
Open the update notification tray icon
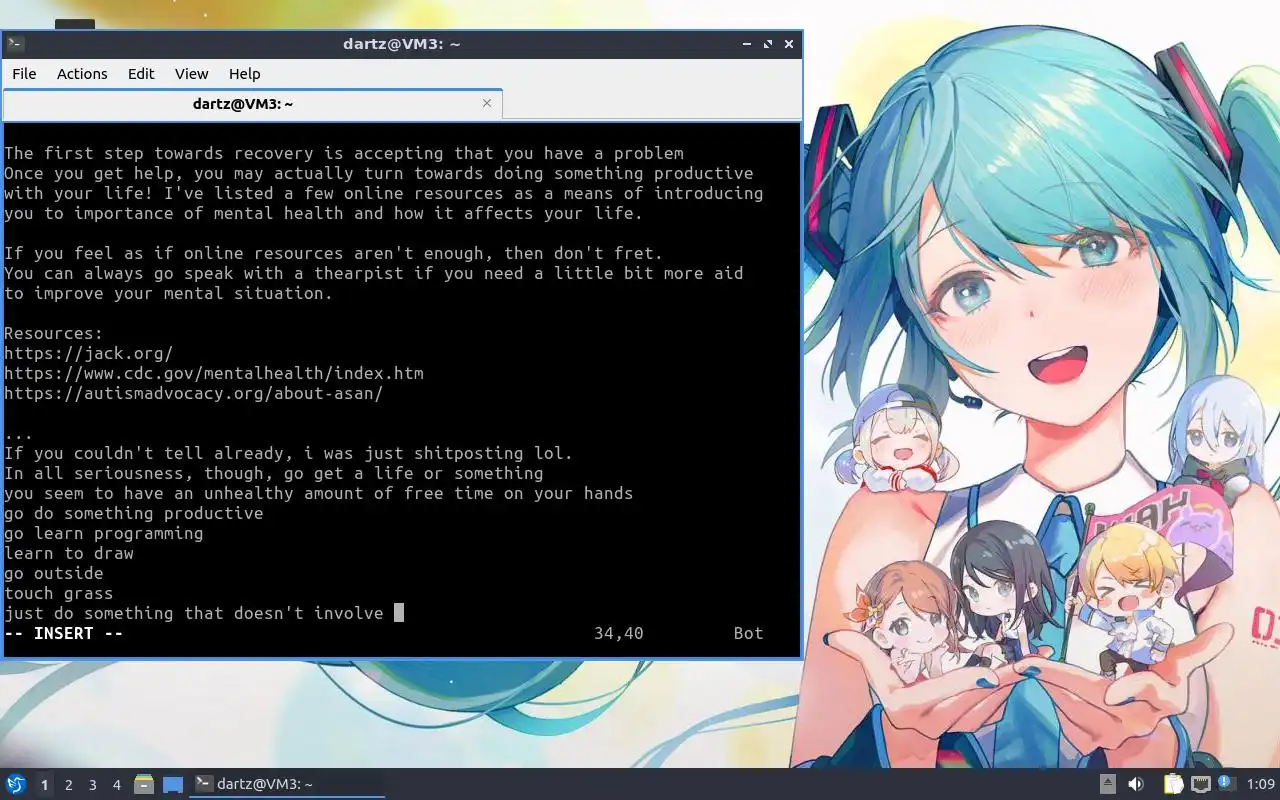[1227, 783]
